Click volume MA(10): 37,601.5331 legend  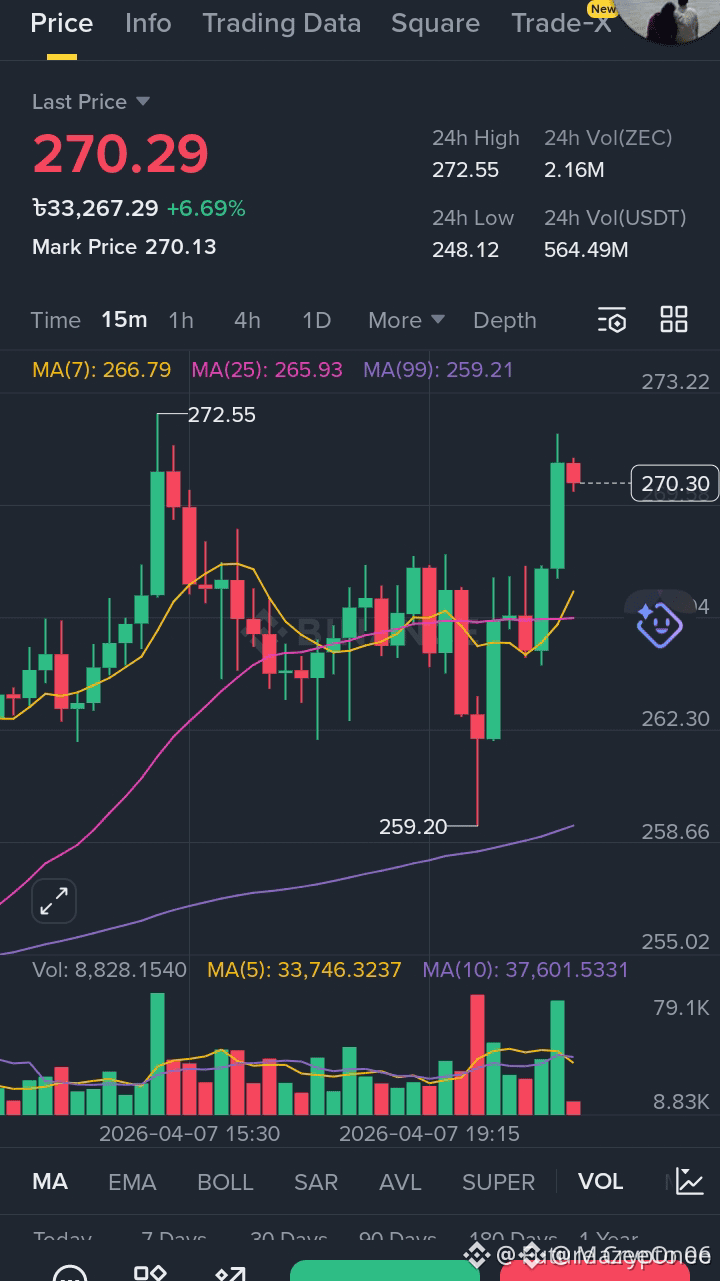(526, 970)
